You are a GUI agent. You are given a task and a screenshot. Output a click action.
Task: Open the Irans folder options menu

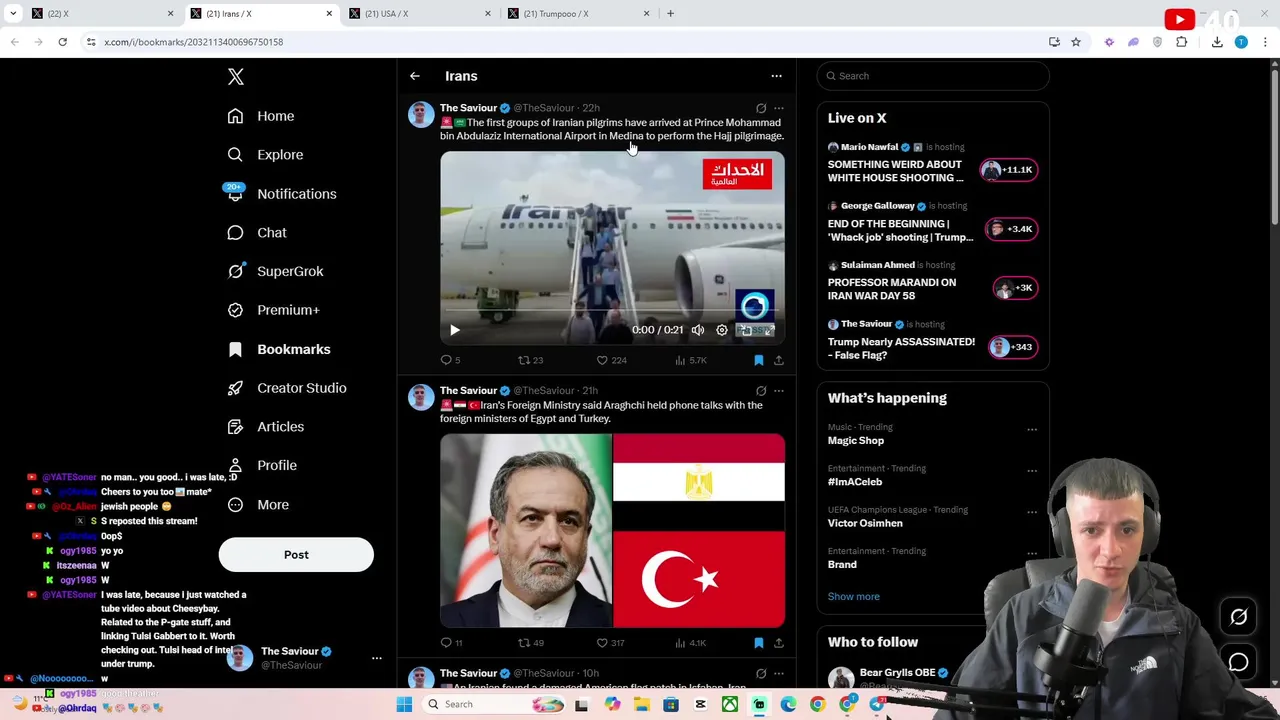(x=776, y=76)
